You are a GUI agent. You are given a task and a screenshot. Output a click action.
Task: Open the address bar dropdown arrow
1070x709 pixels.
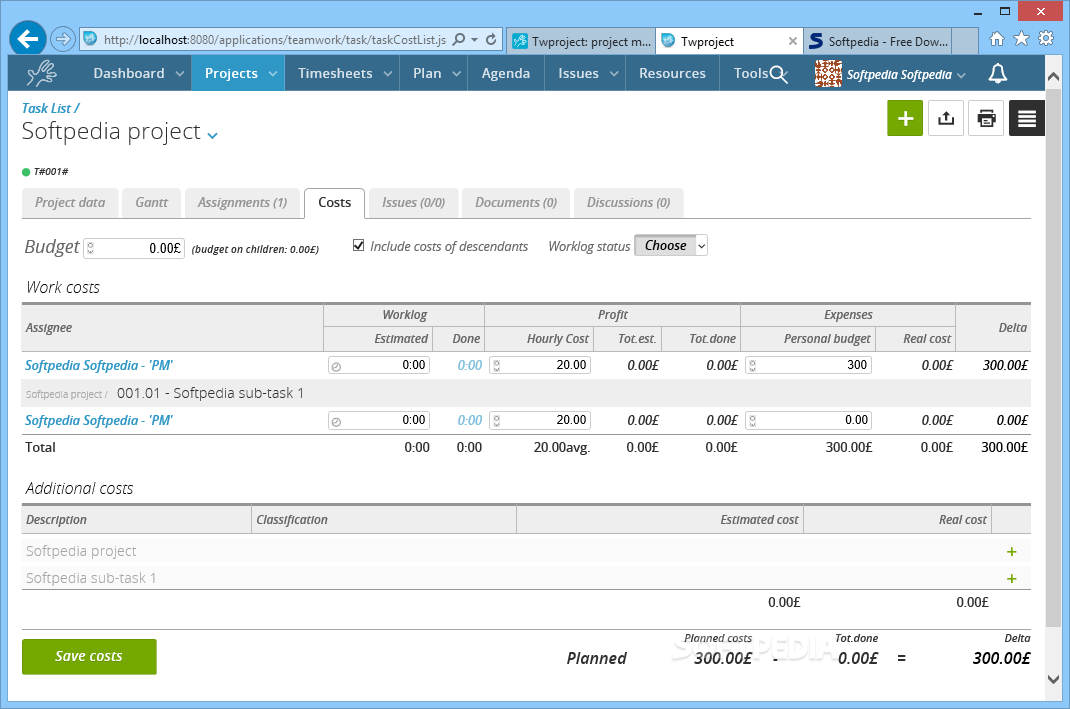474,40
